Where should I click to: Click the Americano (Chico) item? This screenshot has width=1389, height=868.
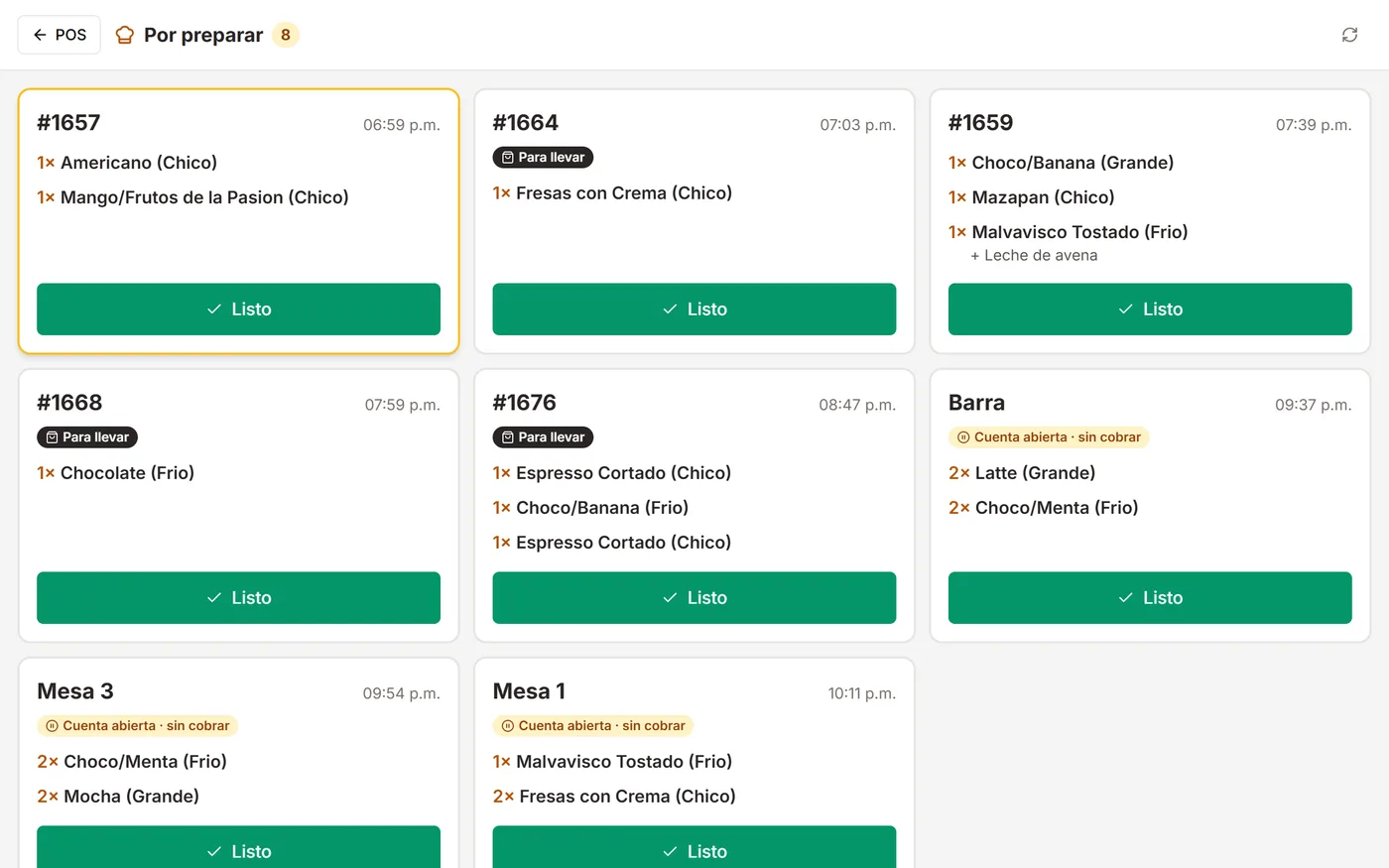point(139,163)
